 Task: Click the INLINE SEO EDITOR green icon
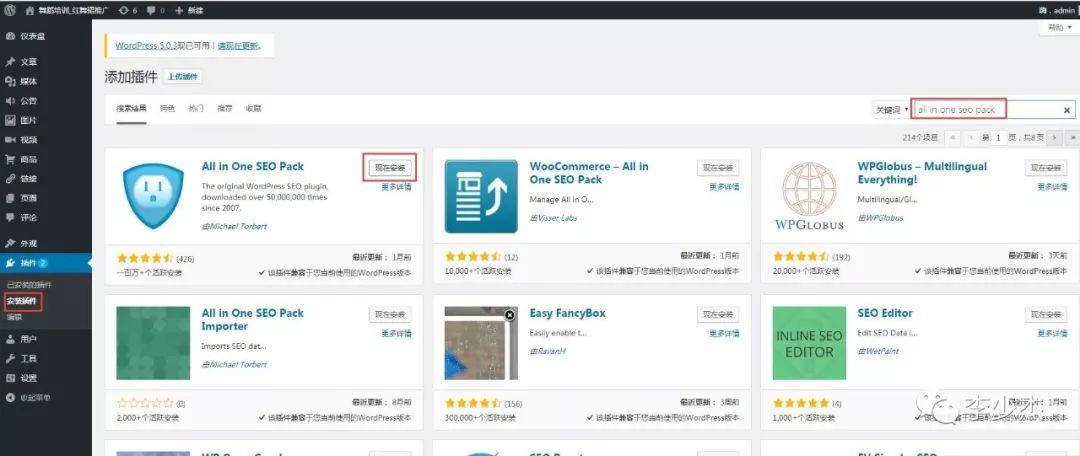[x=809, y=343]
